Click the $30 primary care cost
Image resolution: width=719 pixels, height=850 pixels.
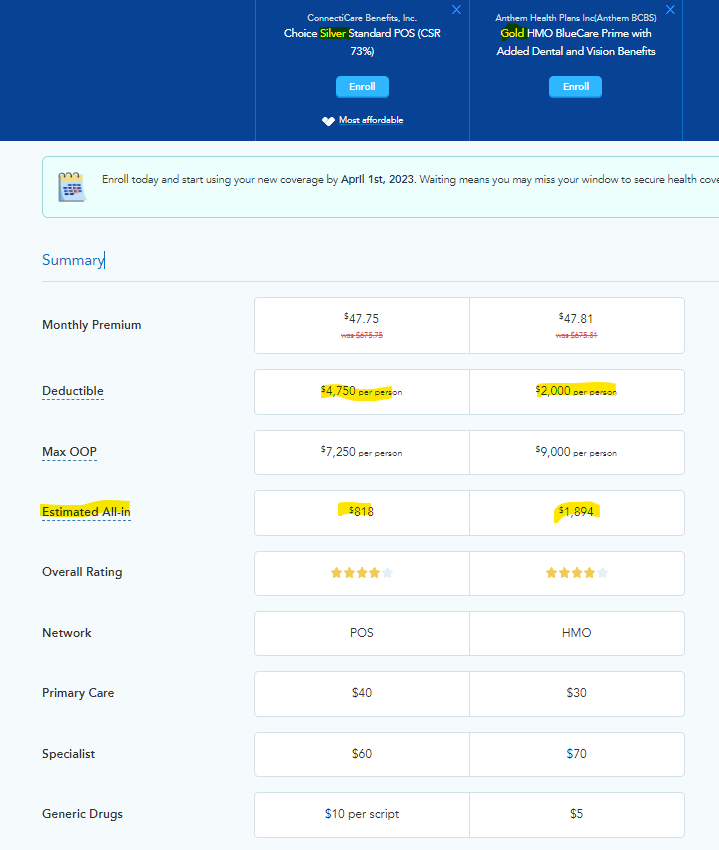click(576, 693)
